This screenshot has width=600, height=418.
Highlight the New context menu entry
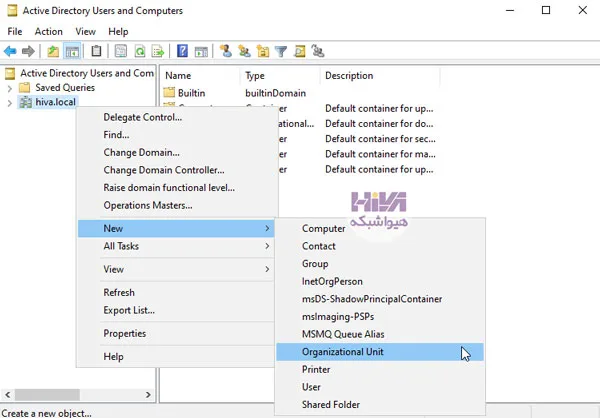click(176, 229)
